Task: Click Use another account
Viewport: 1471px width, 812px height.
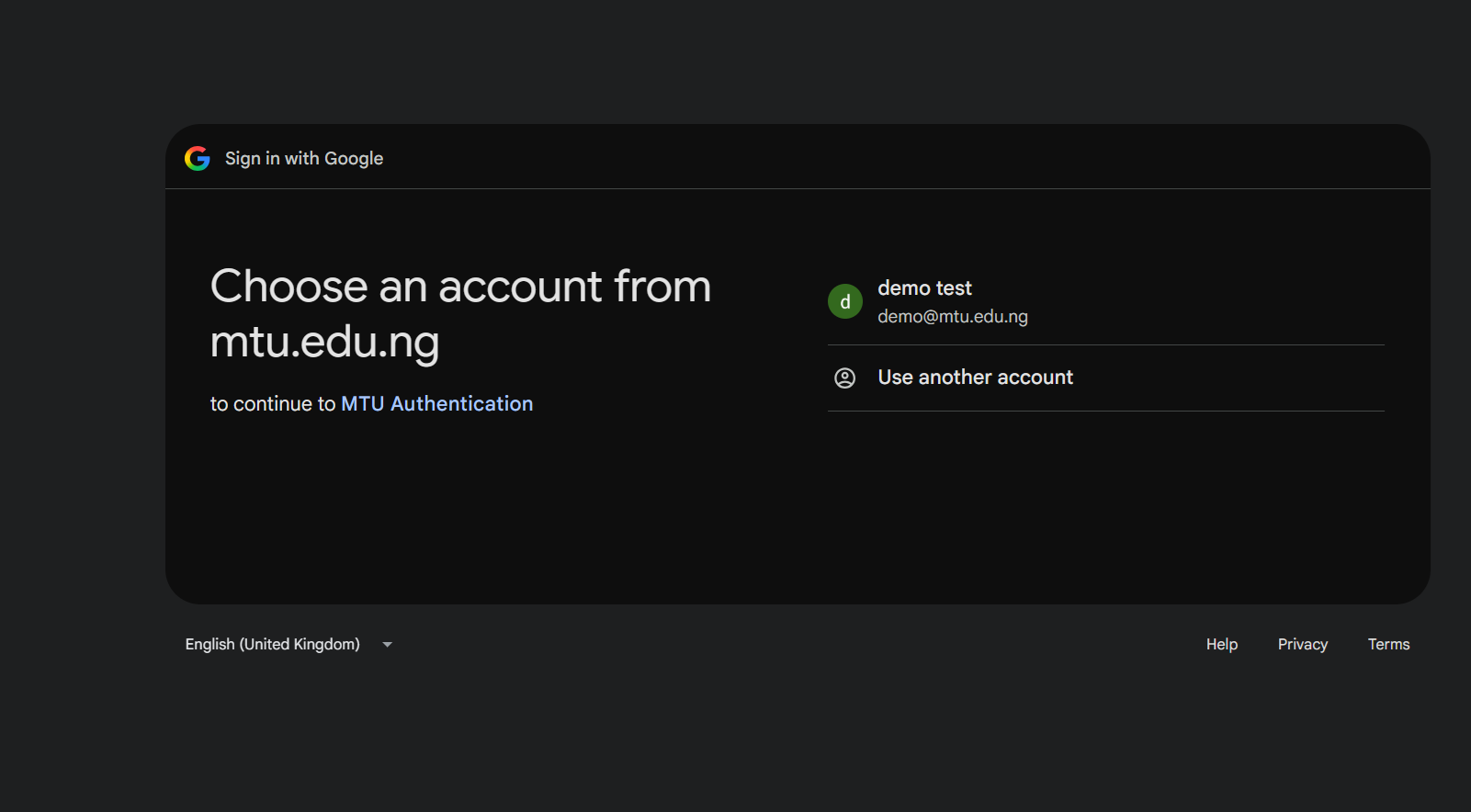Action: tap(1106, 378)
